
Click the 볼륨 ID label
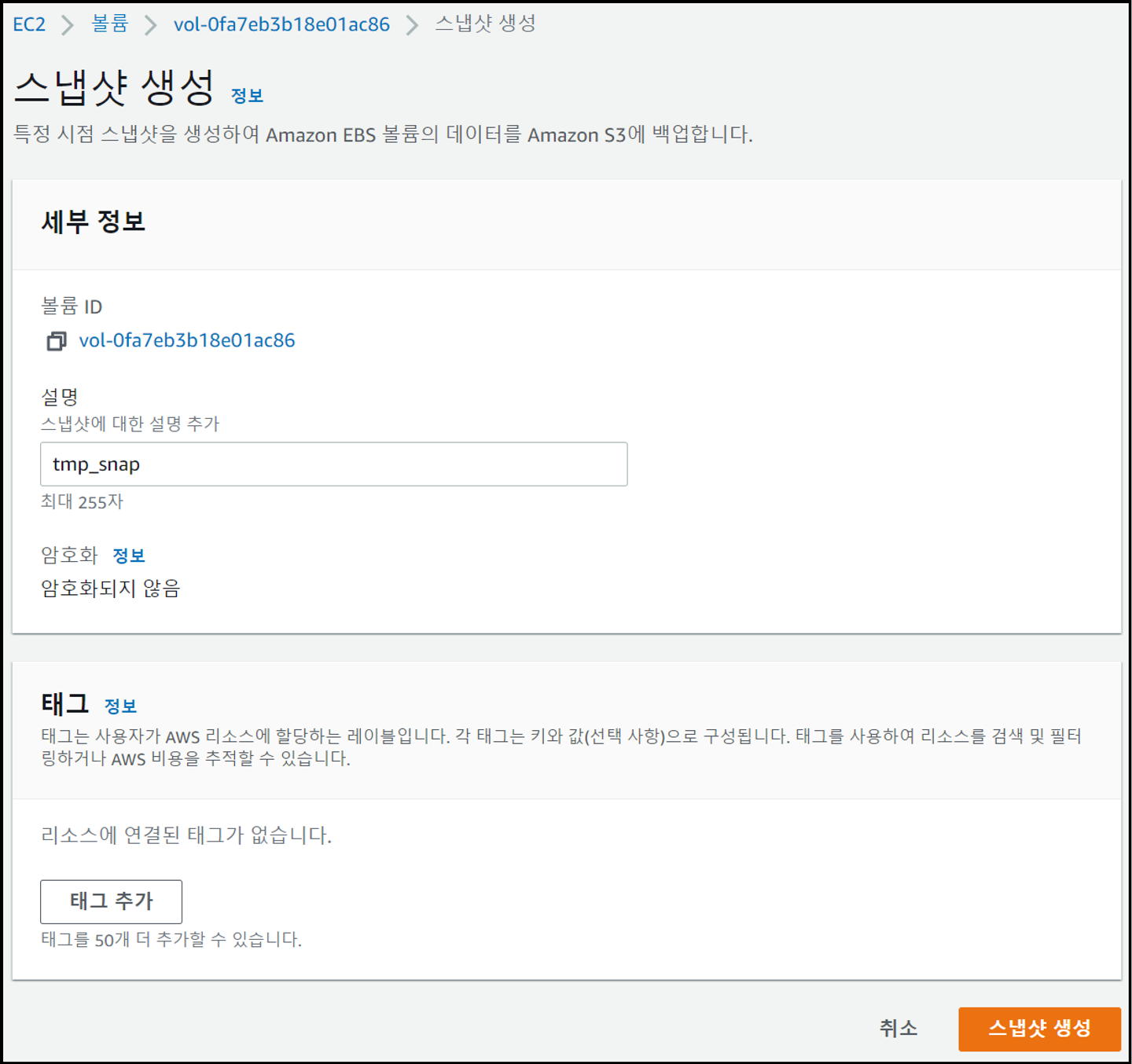pyautogui.click(x=72, y=306)
